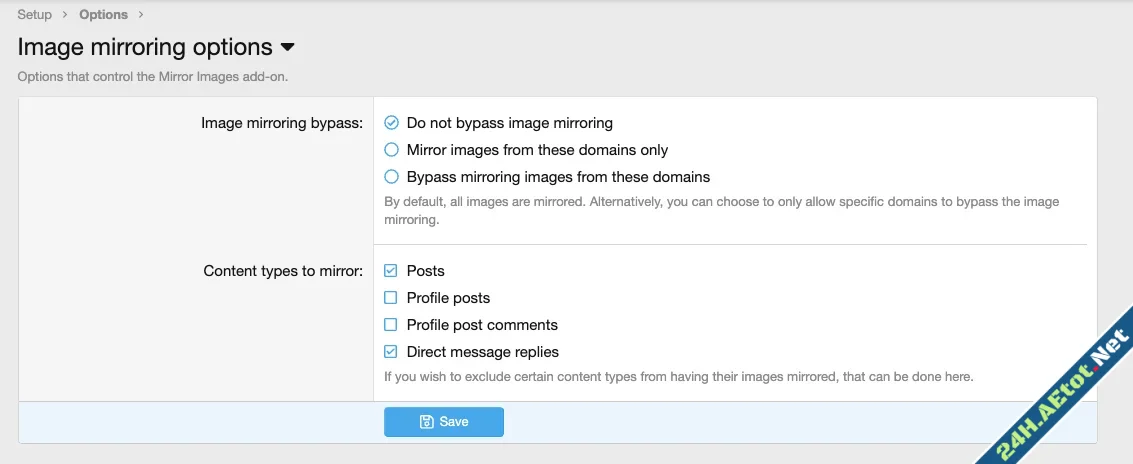
Task: Select "Do not bypass image mirroring" radio
Action: point(392,123)
